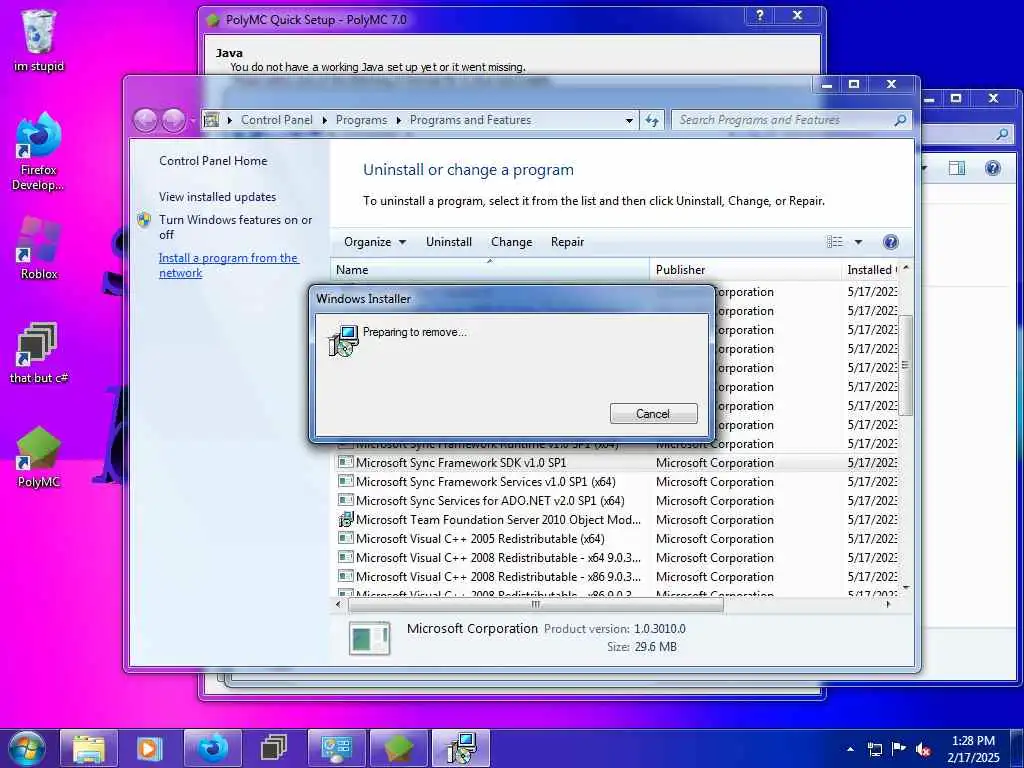
Task: Sort by the Installed On column header
Action: (871, 270)
